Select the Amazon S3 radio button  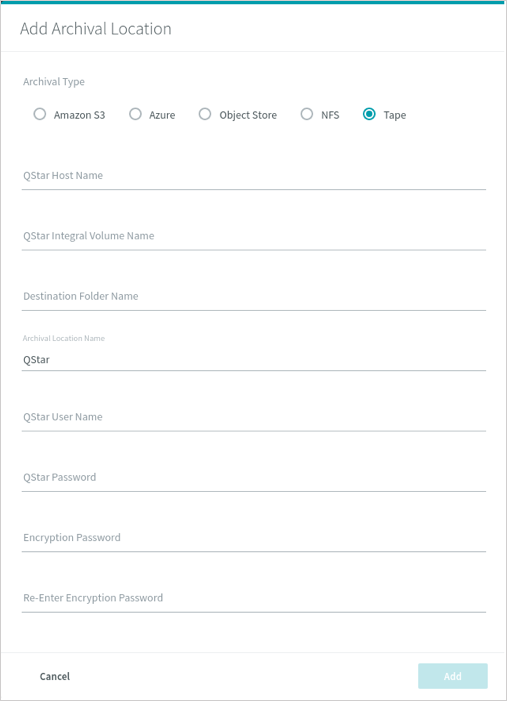pyautogui.click(x=40, y=114)
